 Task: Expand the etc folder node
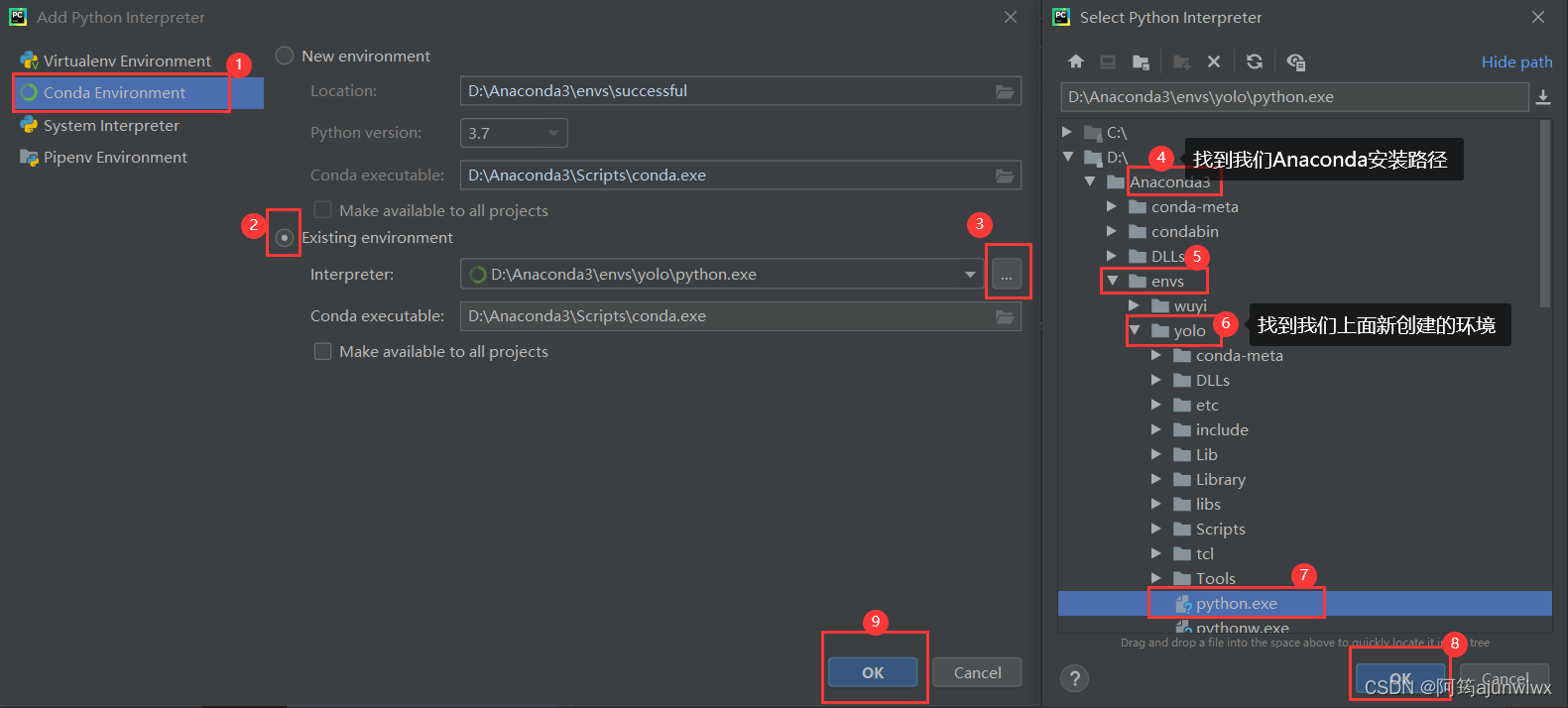(1156, 405)
